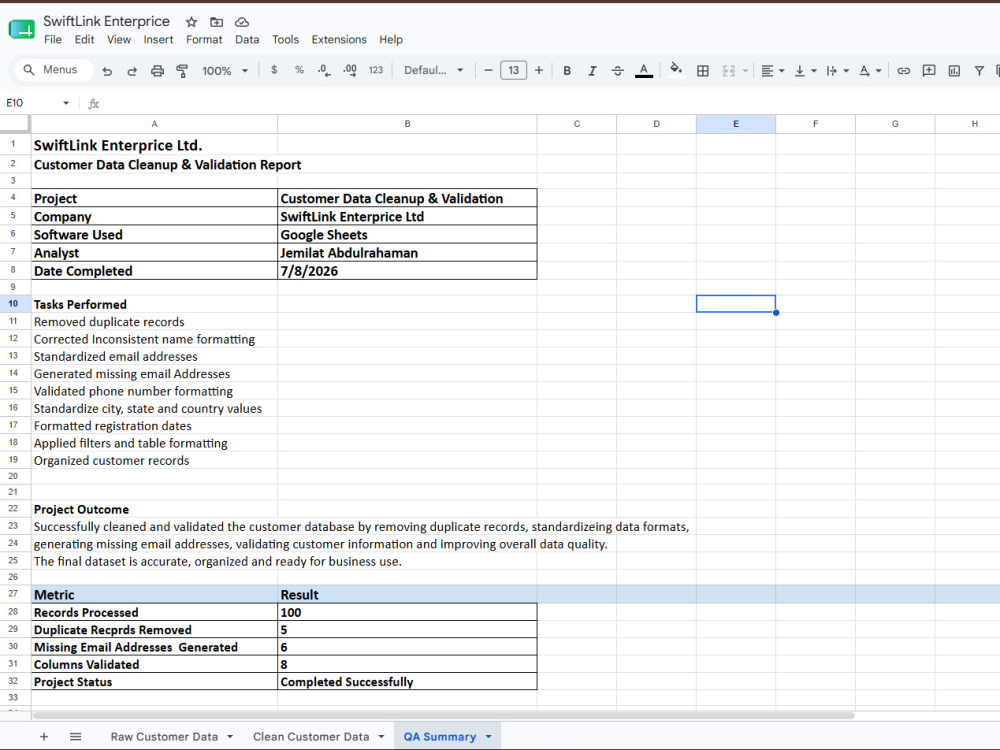Open the zoom 100% dropdown
Image resolution: width=1000 pixels, height=750 pixels.
point(224,71)
